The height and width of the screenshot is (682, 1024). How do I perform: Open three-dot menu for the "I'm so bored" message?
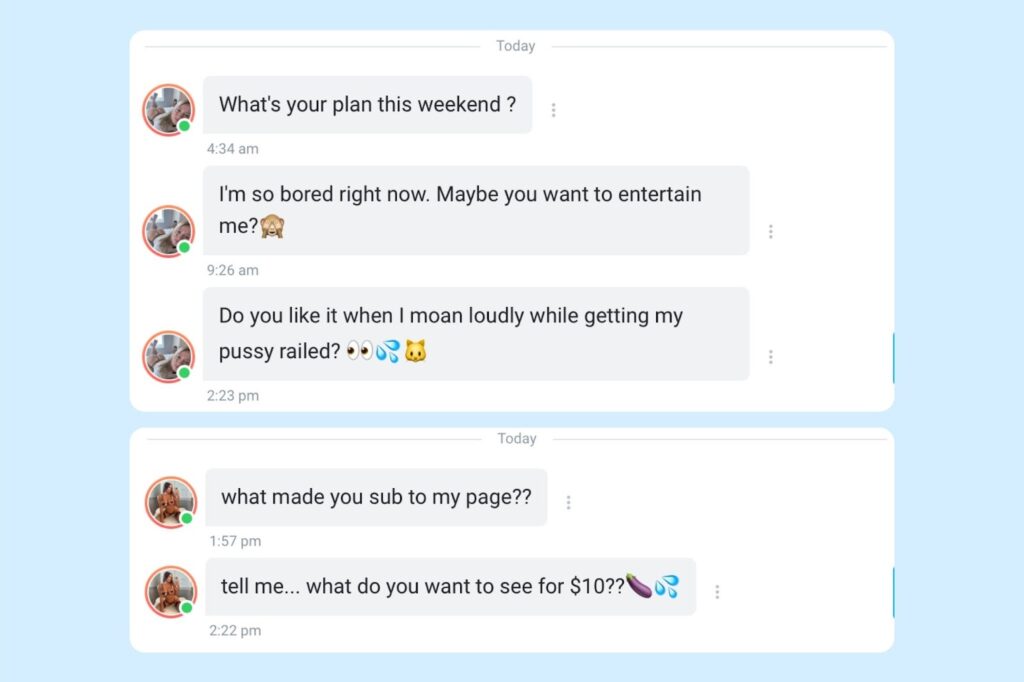770,231
